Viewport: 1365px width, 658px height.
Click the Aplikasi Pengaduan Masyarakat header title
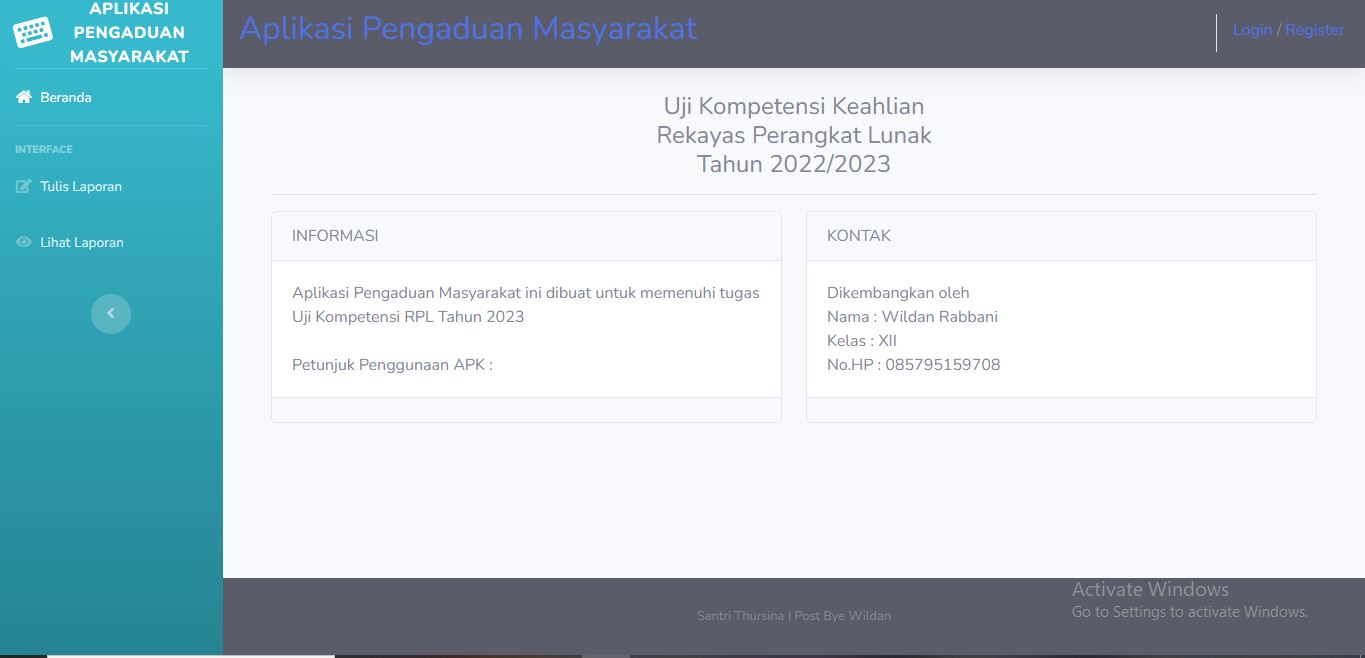(468, 28)
